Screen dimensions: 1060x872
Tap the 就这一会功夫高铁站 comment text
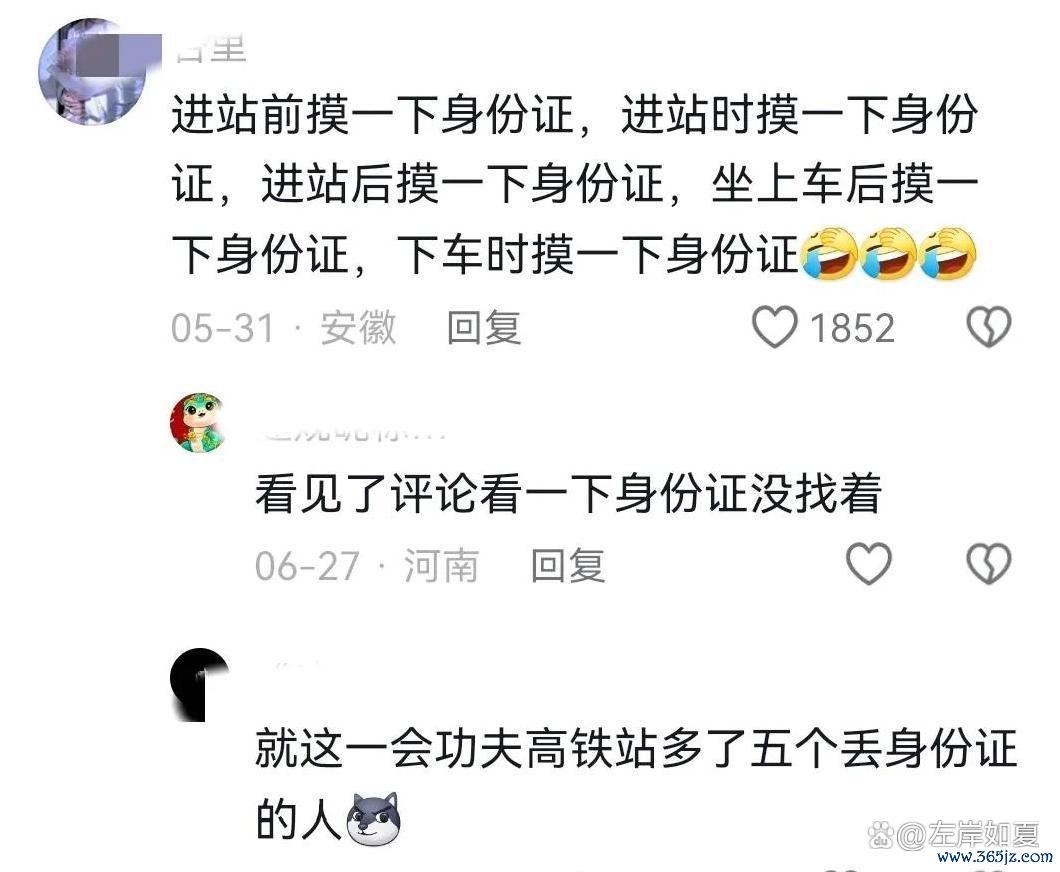tap(636, 784)
